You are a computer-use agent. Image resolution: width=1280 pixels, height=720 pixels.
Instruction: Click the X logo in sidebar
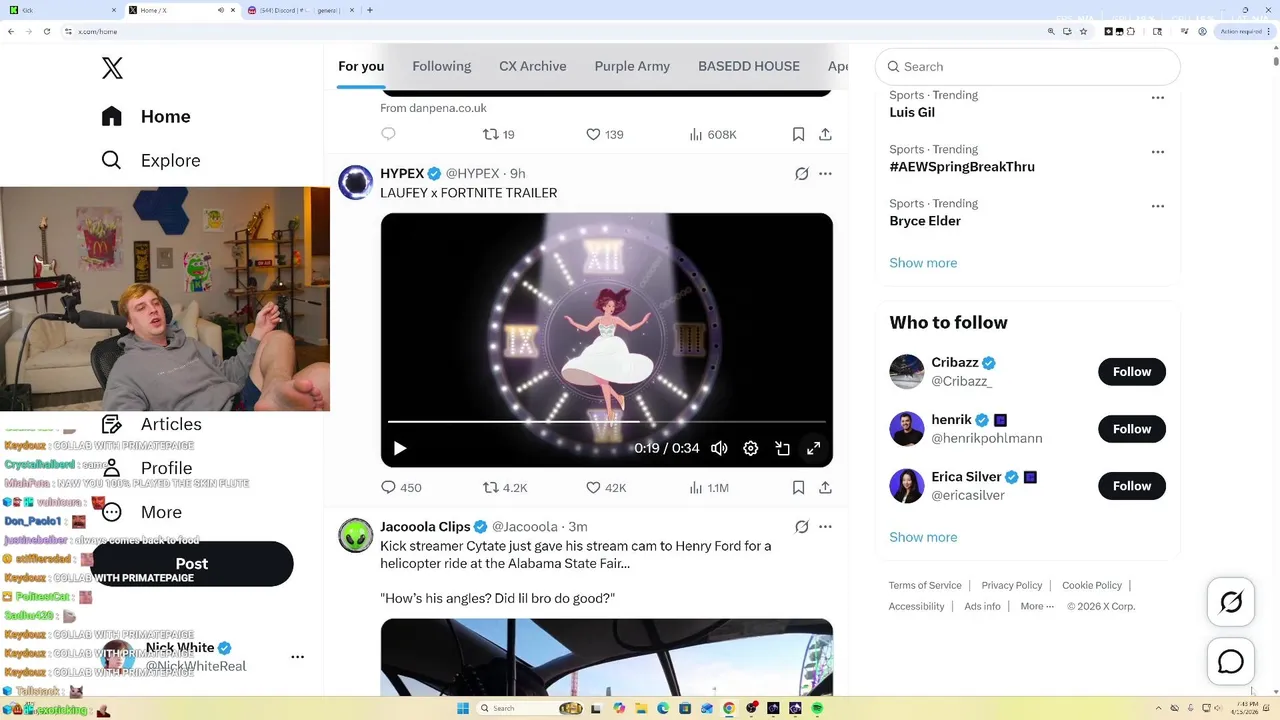coord(112,68)
